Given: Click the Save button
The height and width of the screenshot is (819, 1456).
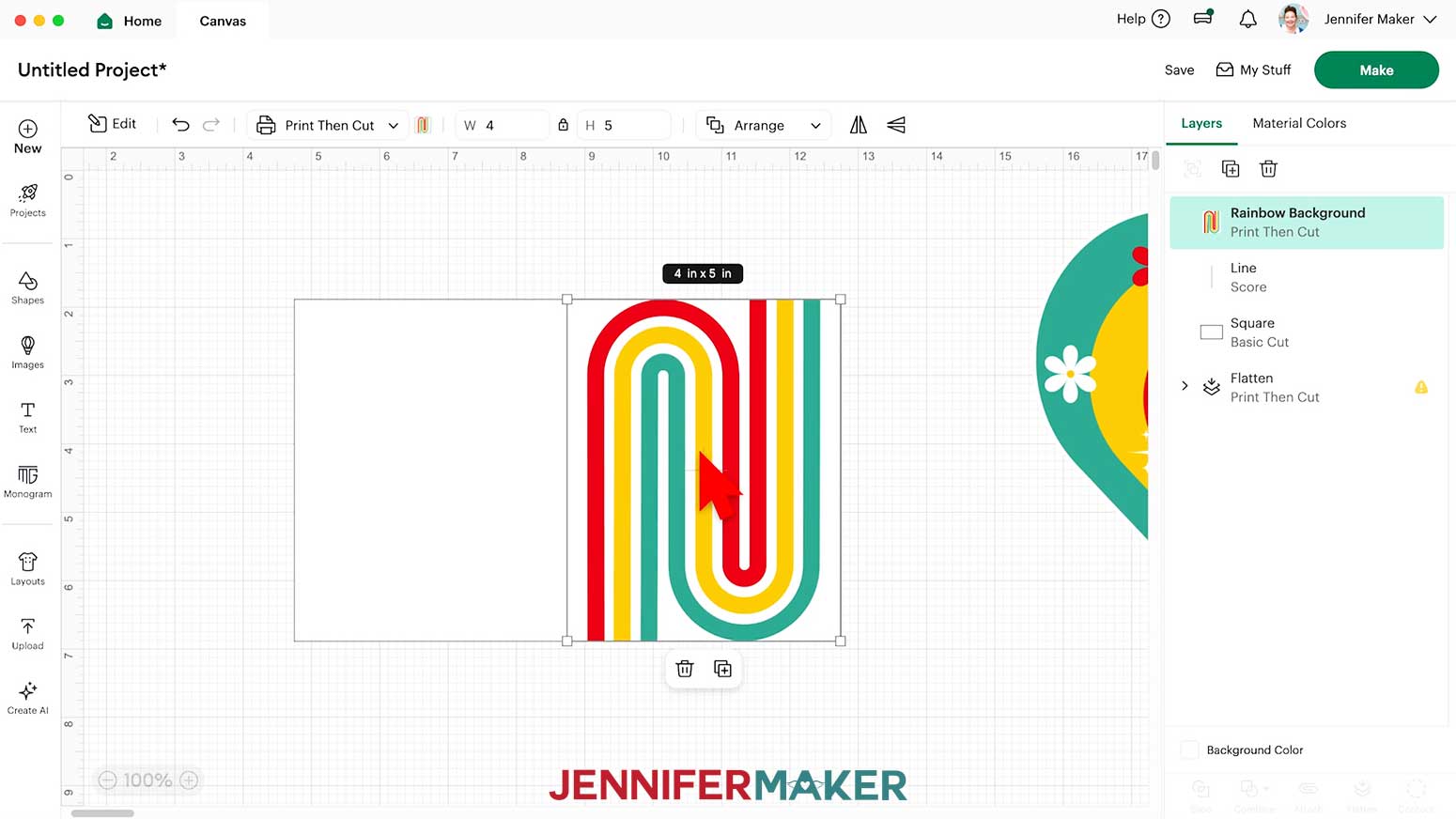Looking at the screenshot, I should [1179, 70].
